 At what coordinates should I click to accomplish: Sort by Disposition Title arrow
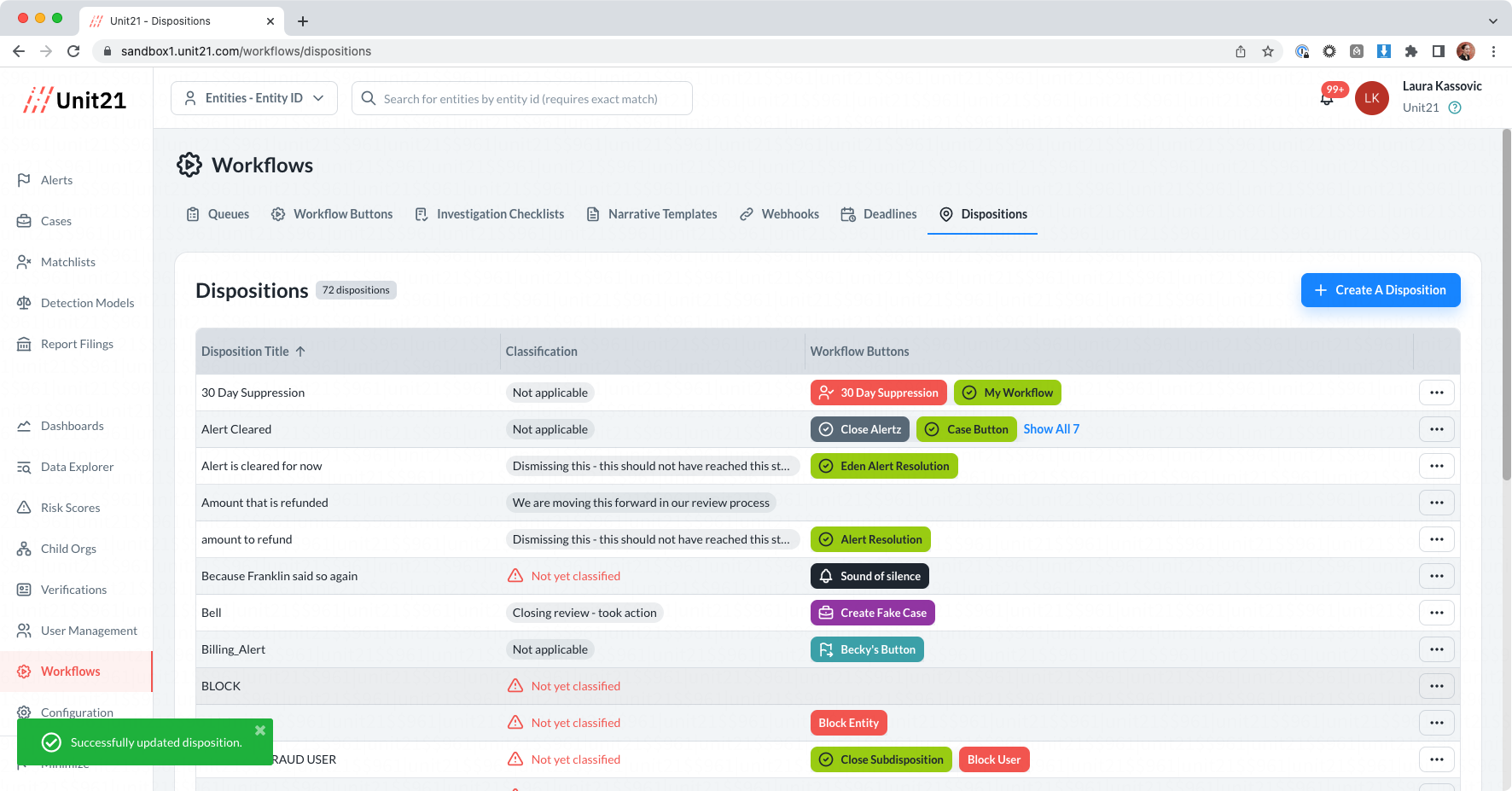point(300,352)
